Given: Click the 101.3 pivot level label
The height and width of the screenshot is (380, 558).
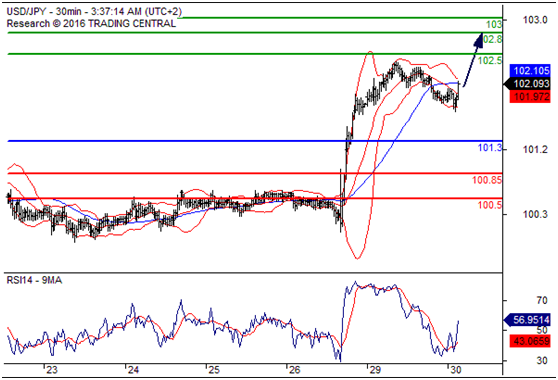Looking at the screenshot, I should 490,148.
